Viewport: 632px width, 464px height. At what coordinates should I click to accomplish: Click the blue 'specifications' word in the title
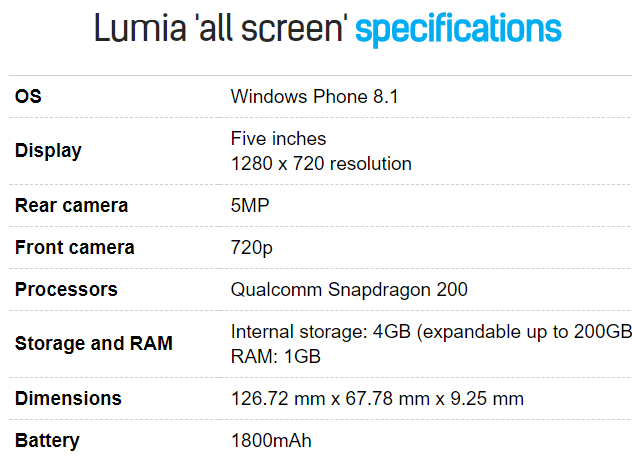[x=458, y=30]
